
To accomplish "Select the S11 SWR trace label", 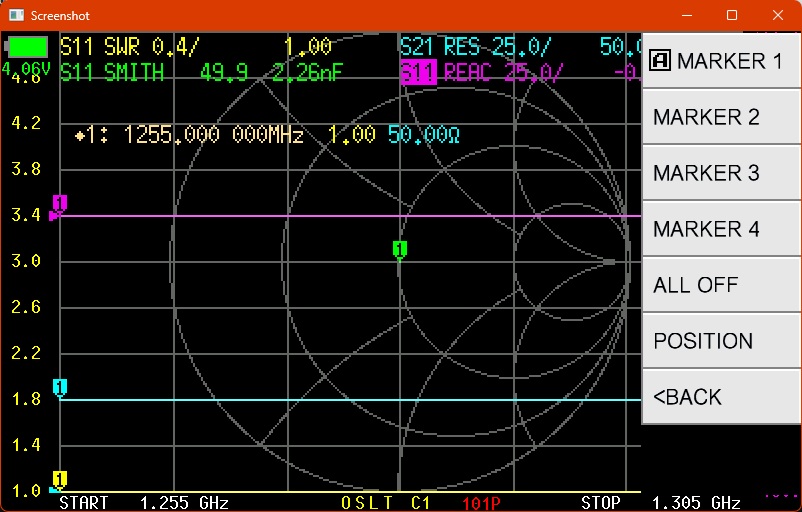I will tap(130, 47).
